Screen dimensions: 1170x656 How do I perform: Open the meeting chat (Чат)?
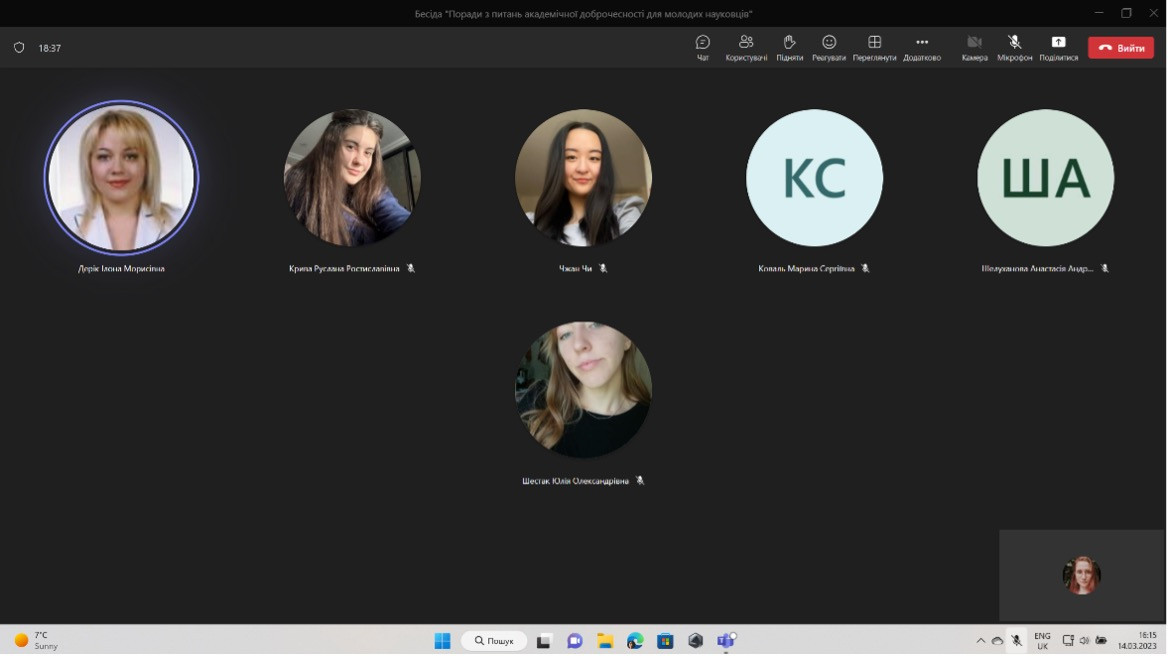pyautogui.click(x=702, y=48)
